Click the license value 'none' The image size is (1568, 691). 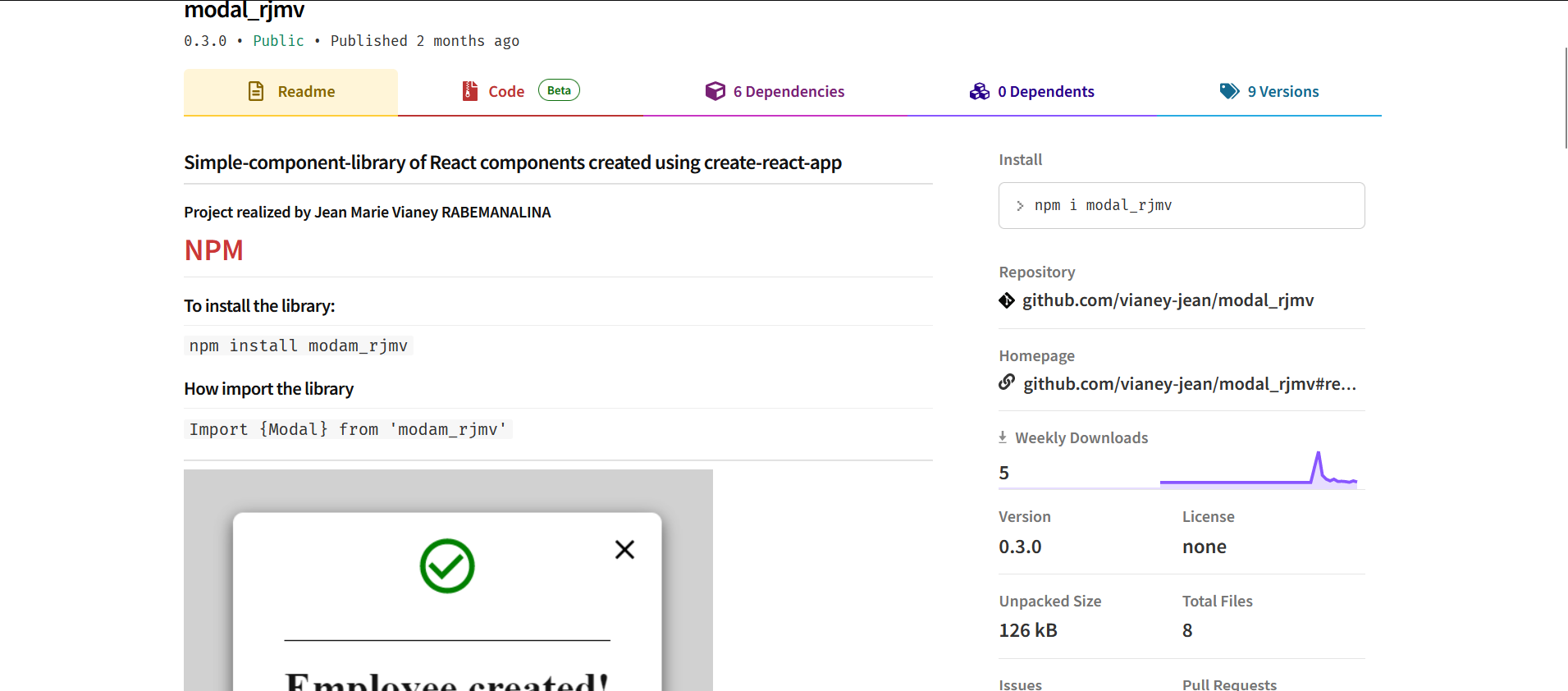(1205, 547)
